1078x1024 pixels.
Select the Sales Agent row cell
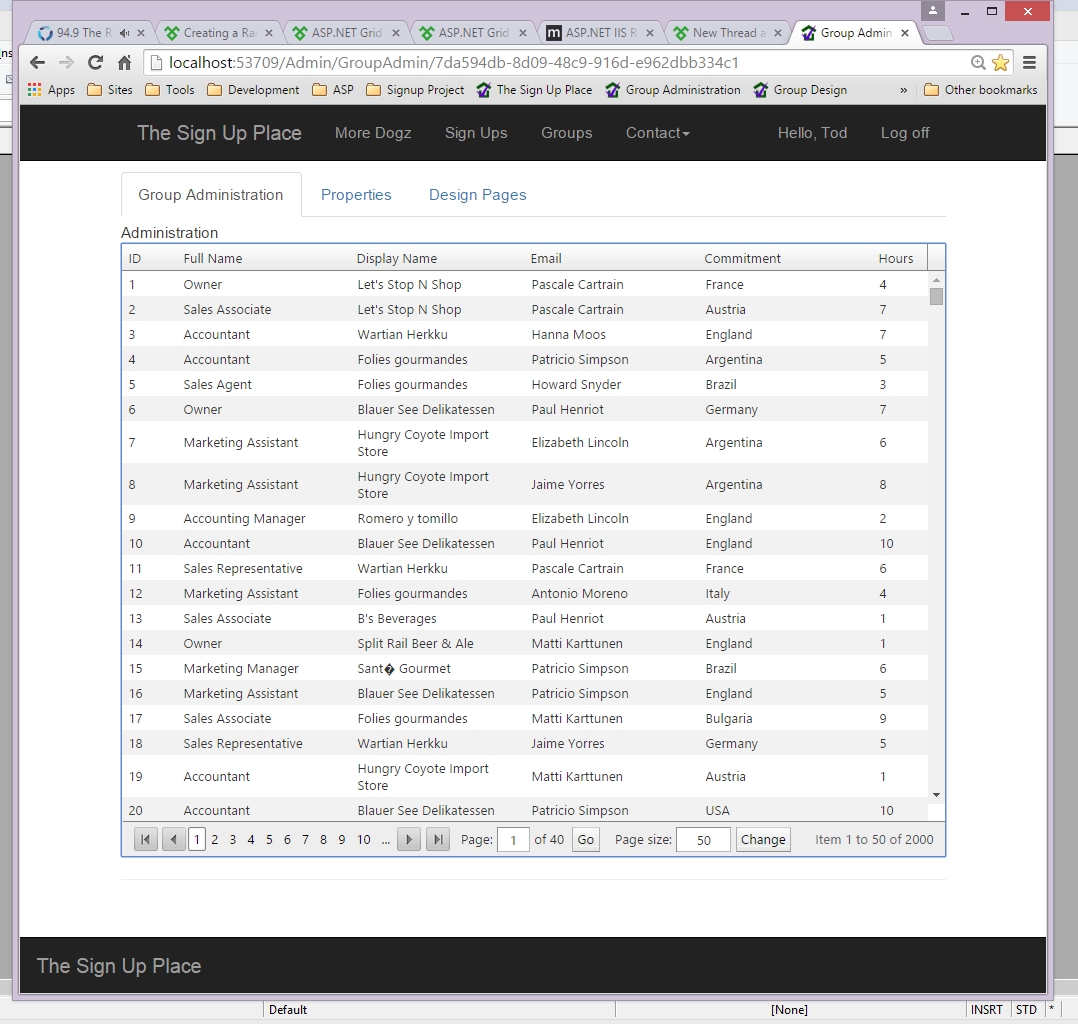pos(217,384)
